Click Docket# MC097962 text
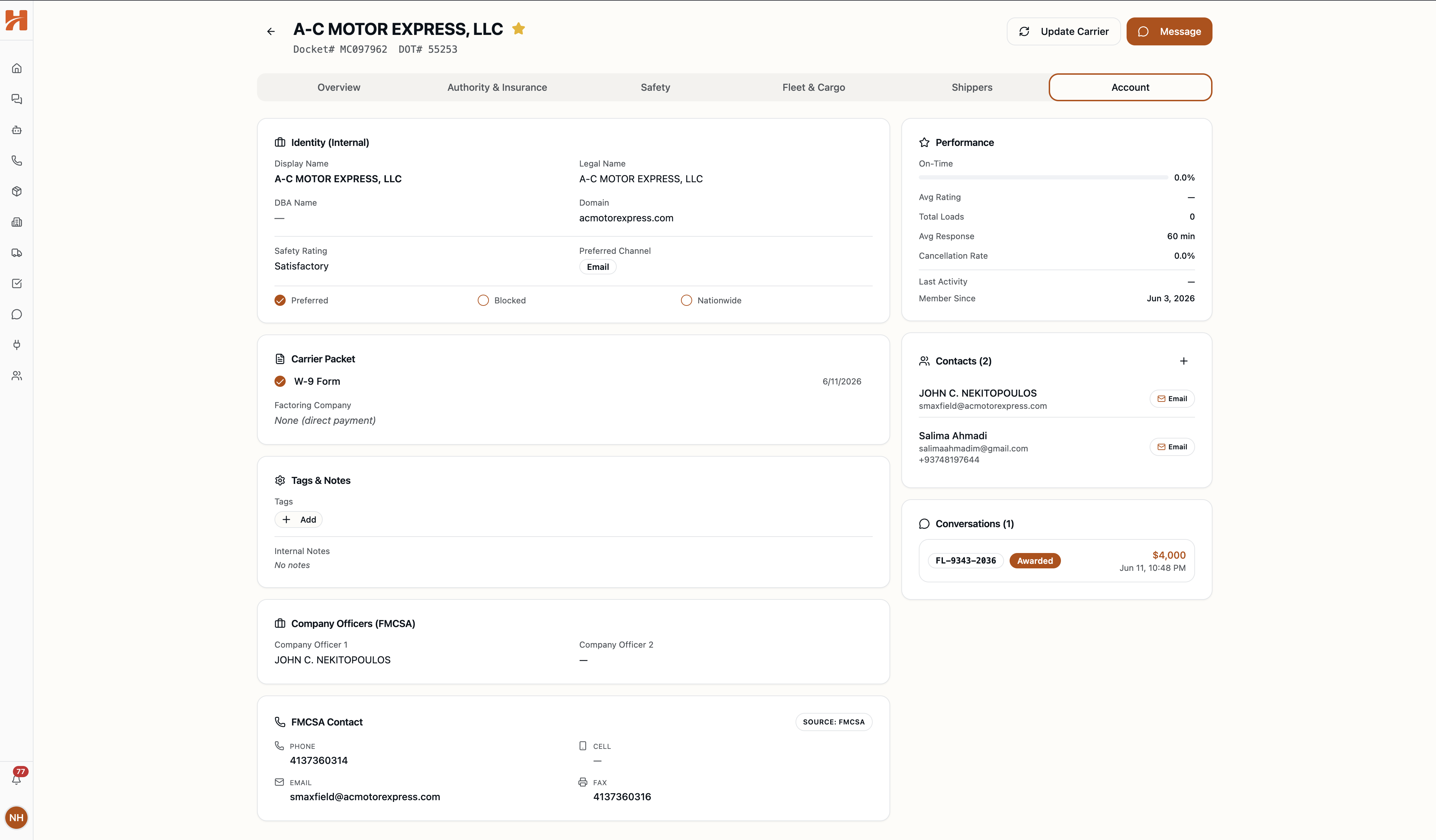The image size is (1436, 840). coord(340,50)
